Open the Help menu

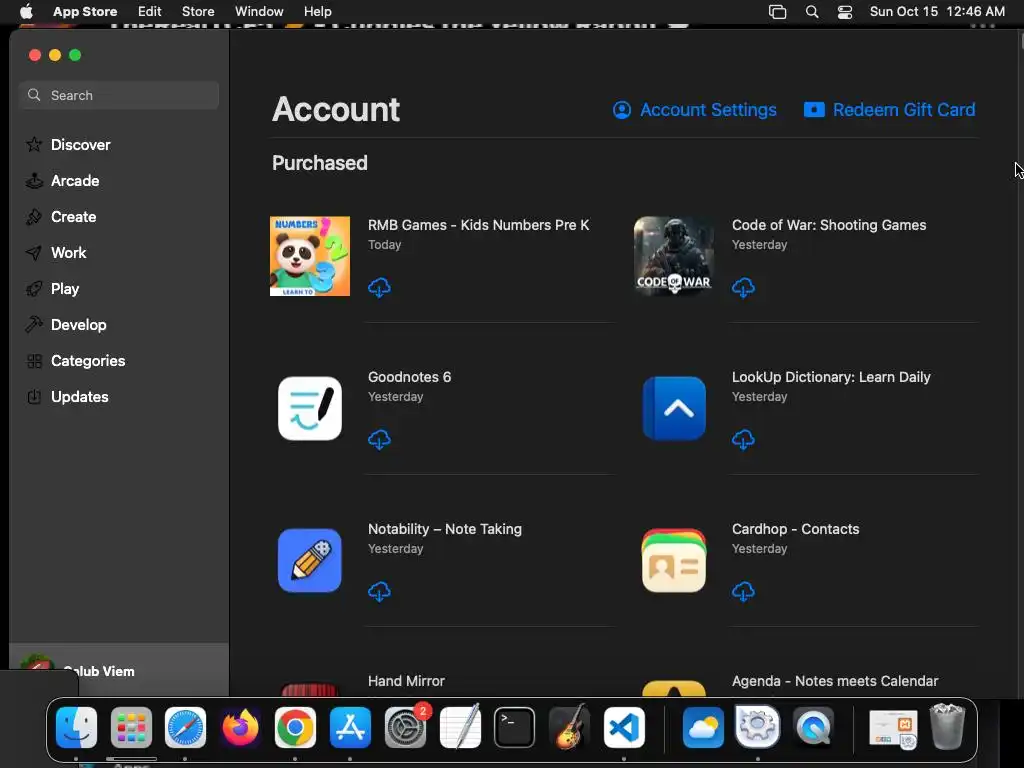click(x=317, y=12)
